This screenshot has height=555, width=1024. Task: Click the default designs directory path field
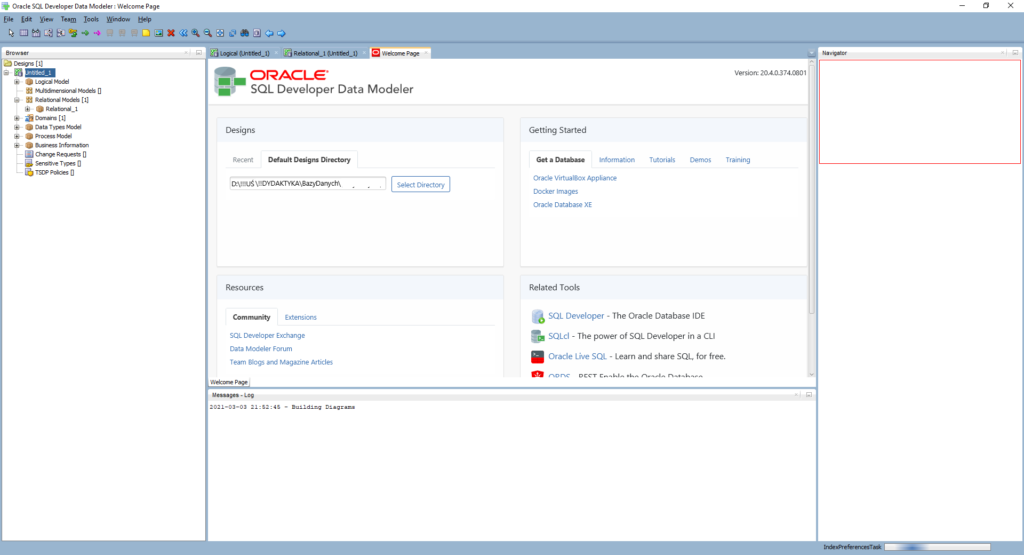pyautogui.click(x=307, y=184)
